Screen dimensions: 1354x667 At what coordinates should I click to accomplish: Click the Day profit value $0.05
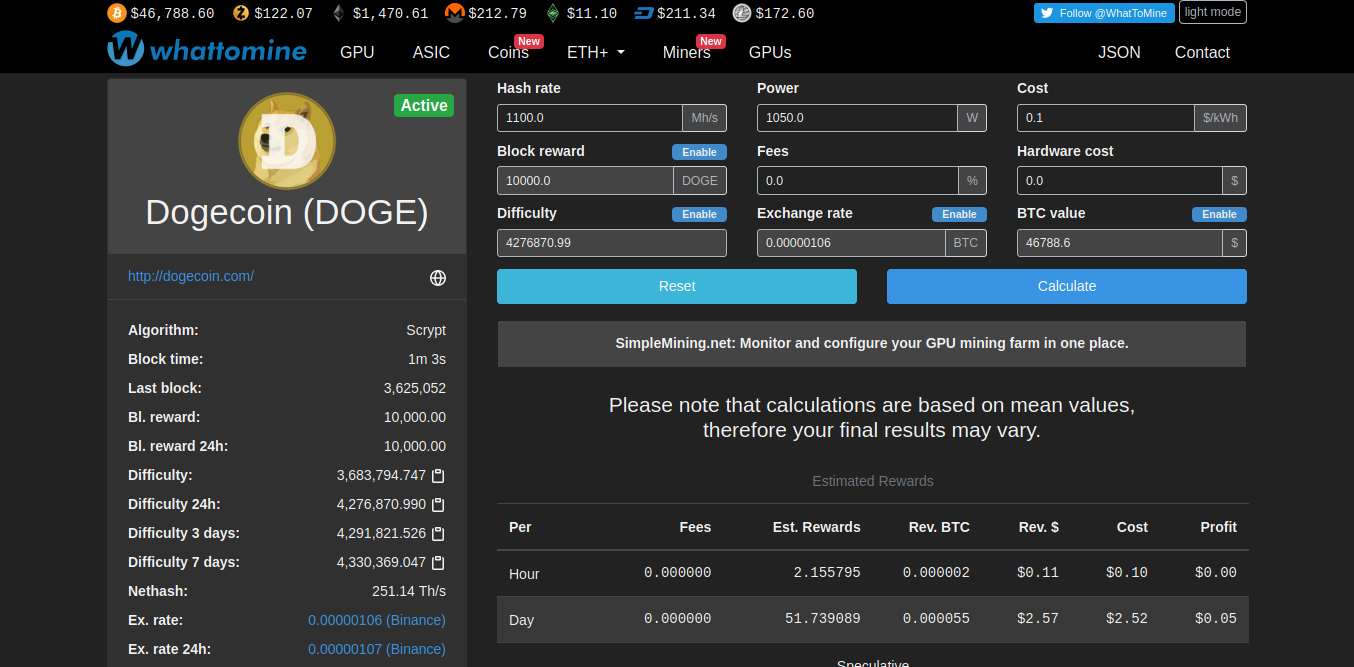coord(1216,619)
